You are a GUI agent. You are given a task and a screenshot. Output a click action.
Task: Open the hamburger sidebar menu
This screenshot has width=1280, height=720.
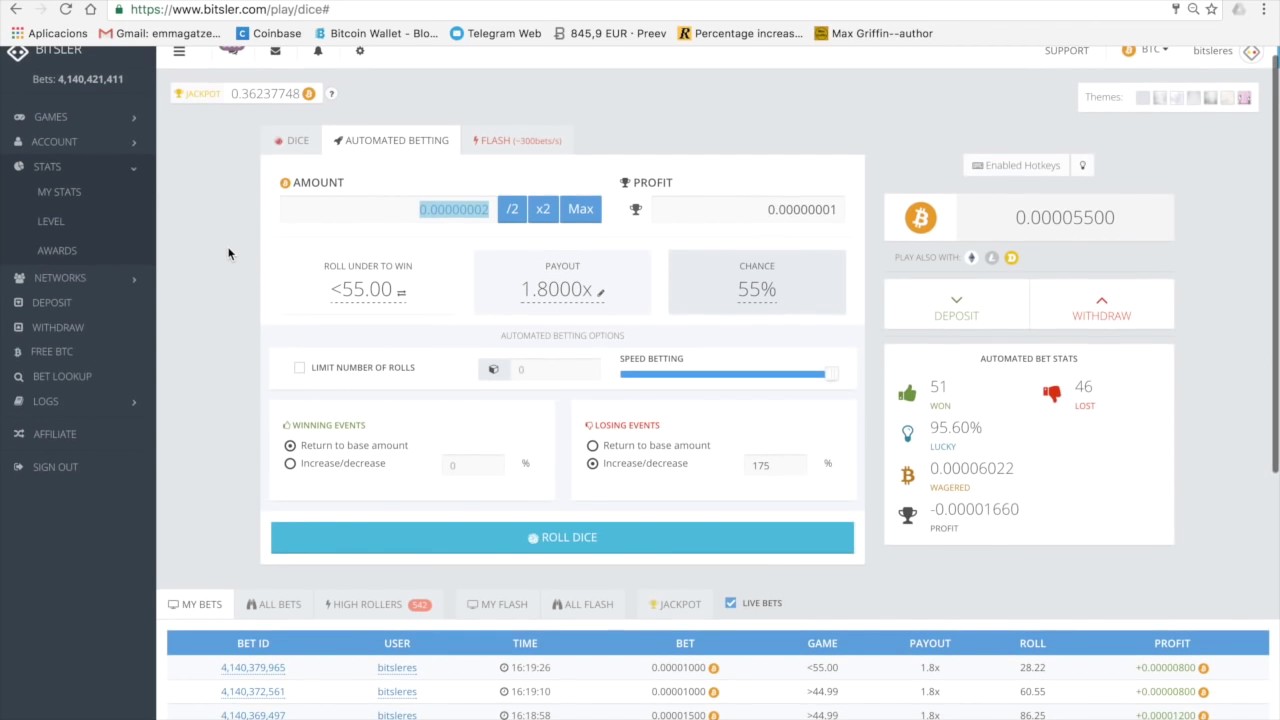pos(179,51)
